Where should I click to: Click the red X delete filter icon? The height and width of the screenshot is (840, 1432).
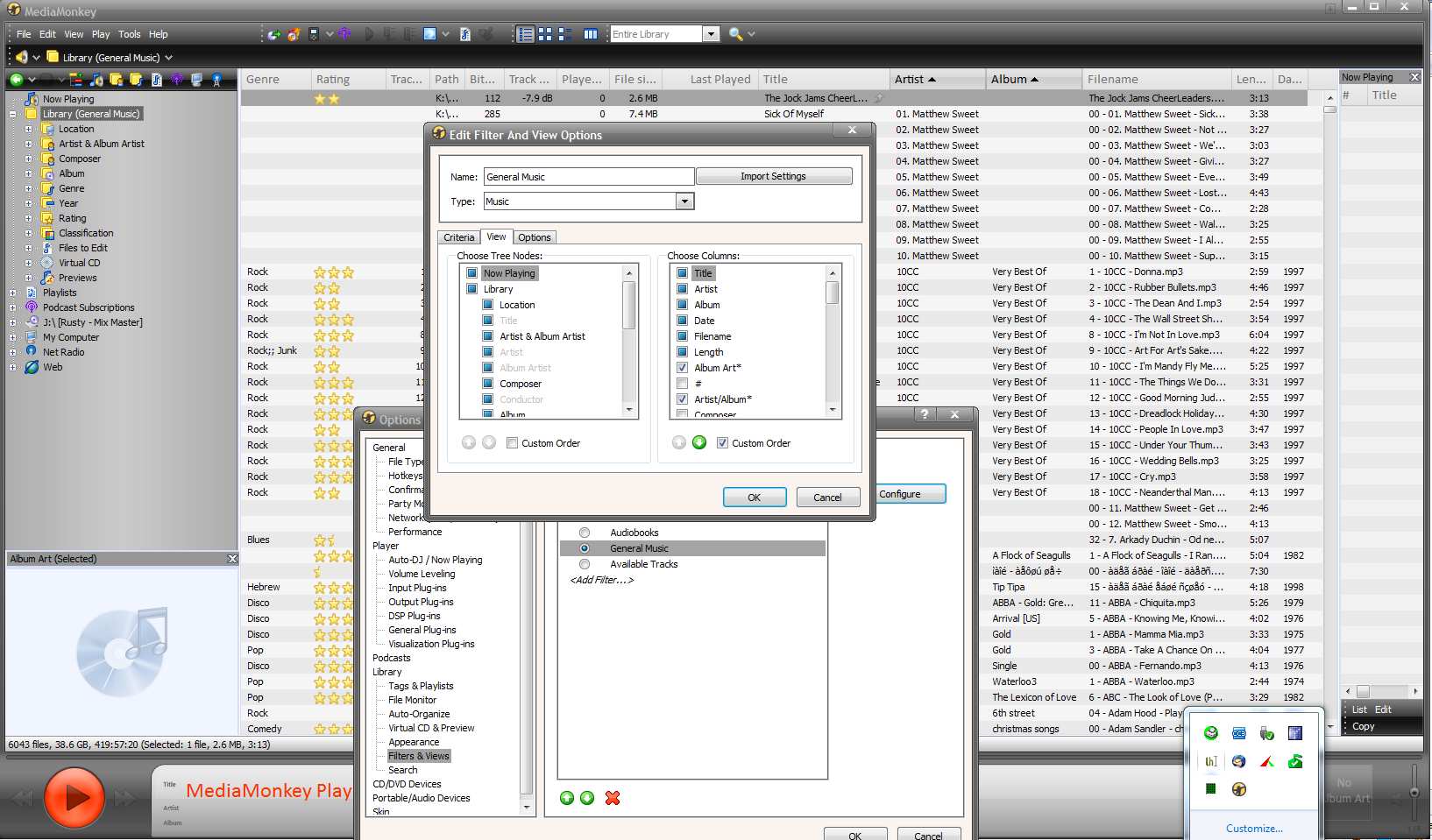click(613, 798)
